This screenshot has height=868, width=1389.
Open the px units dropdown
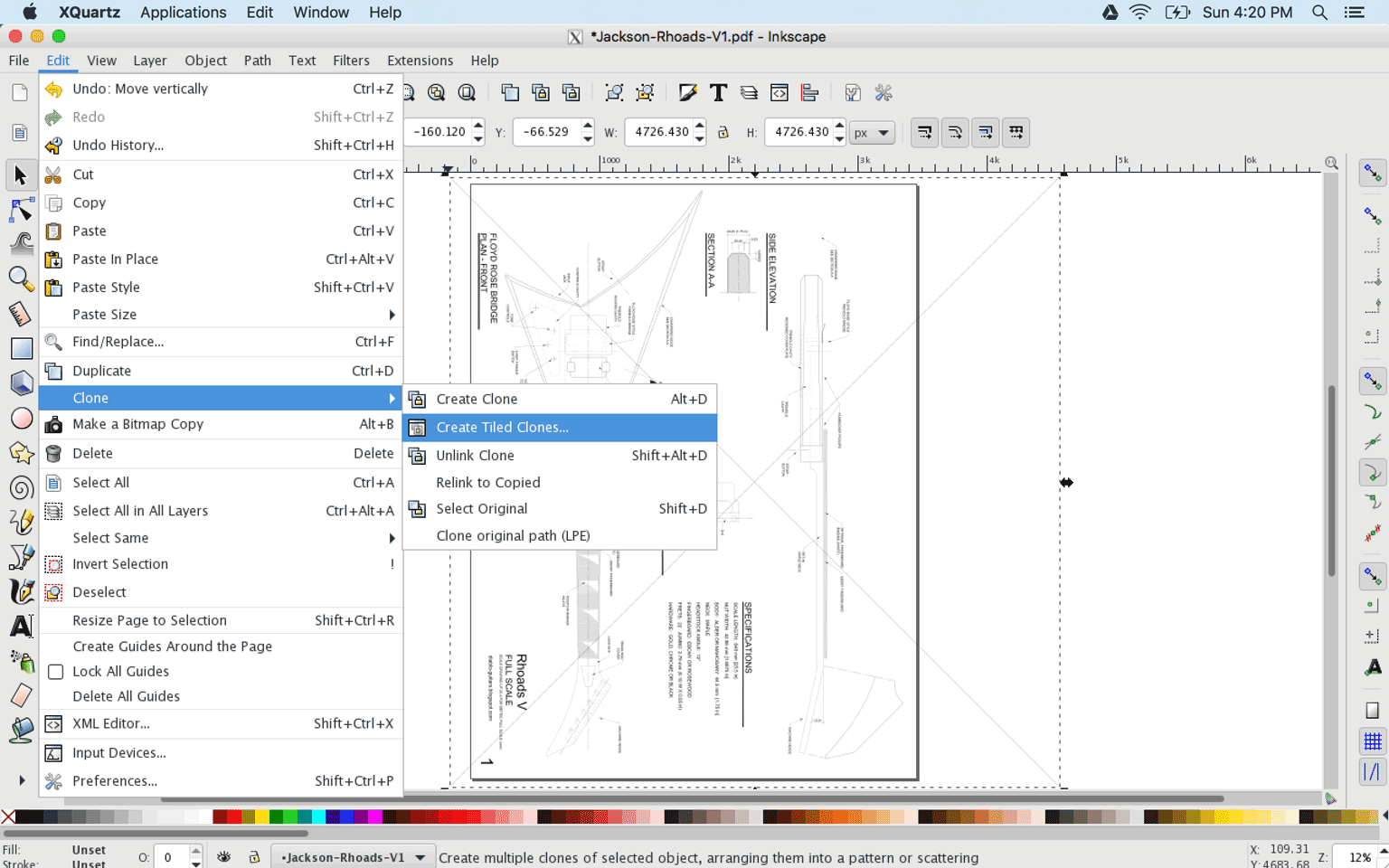pyautogui.click(x=873, y=132)
